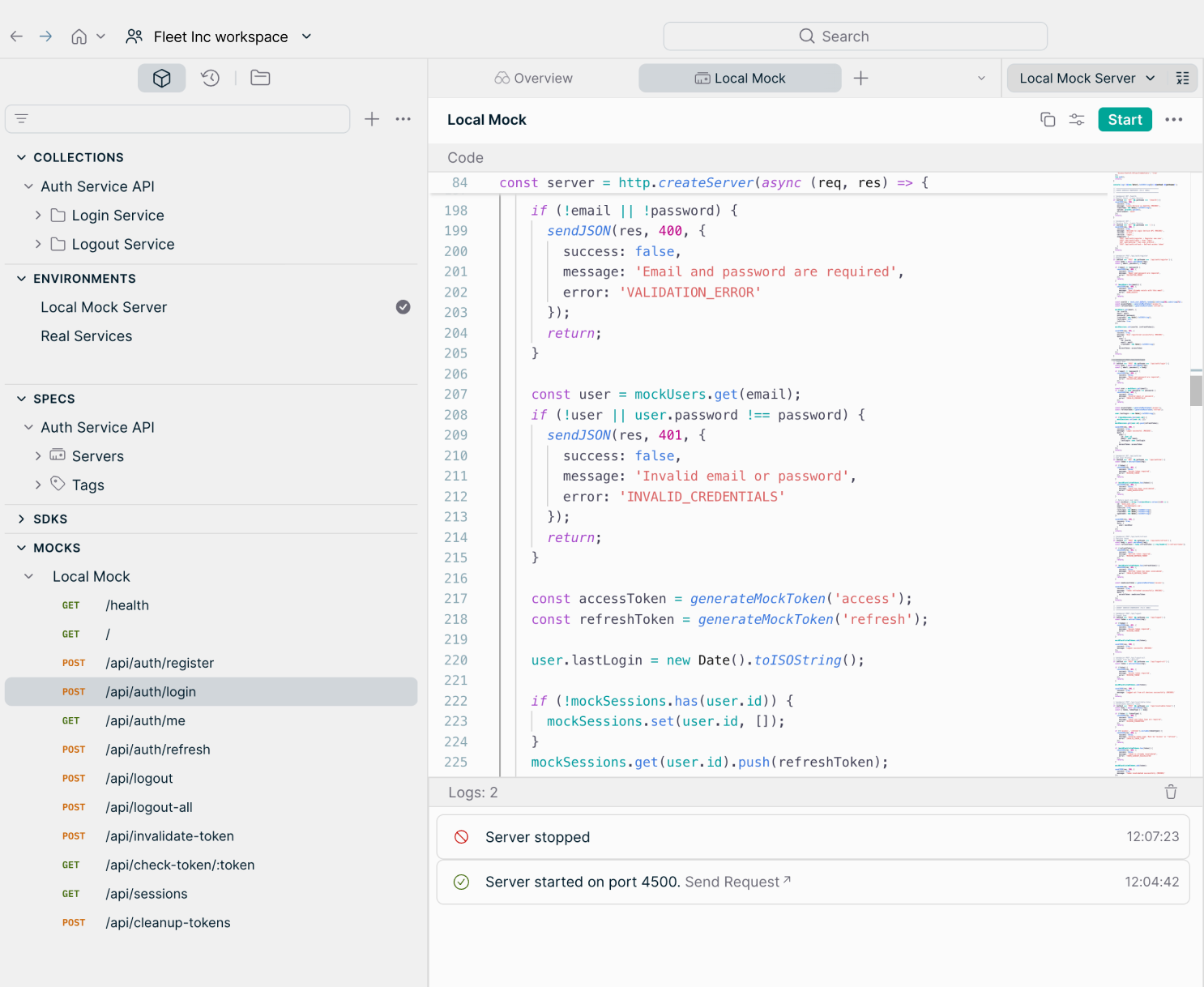This screenshot has height=987, width=1204.
Task: Clear logs with the trash icon
Action: [x=1171, y=793]
